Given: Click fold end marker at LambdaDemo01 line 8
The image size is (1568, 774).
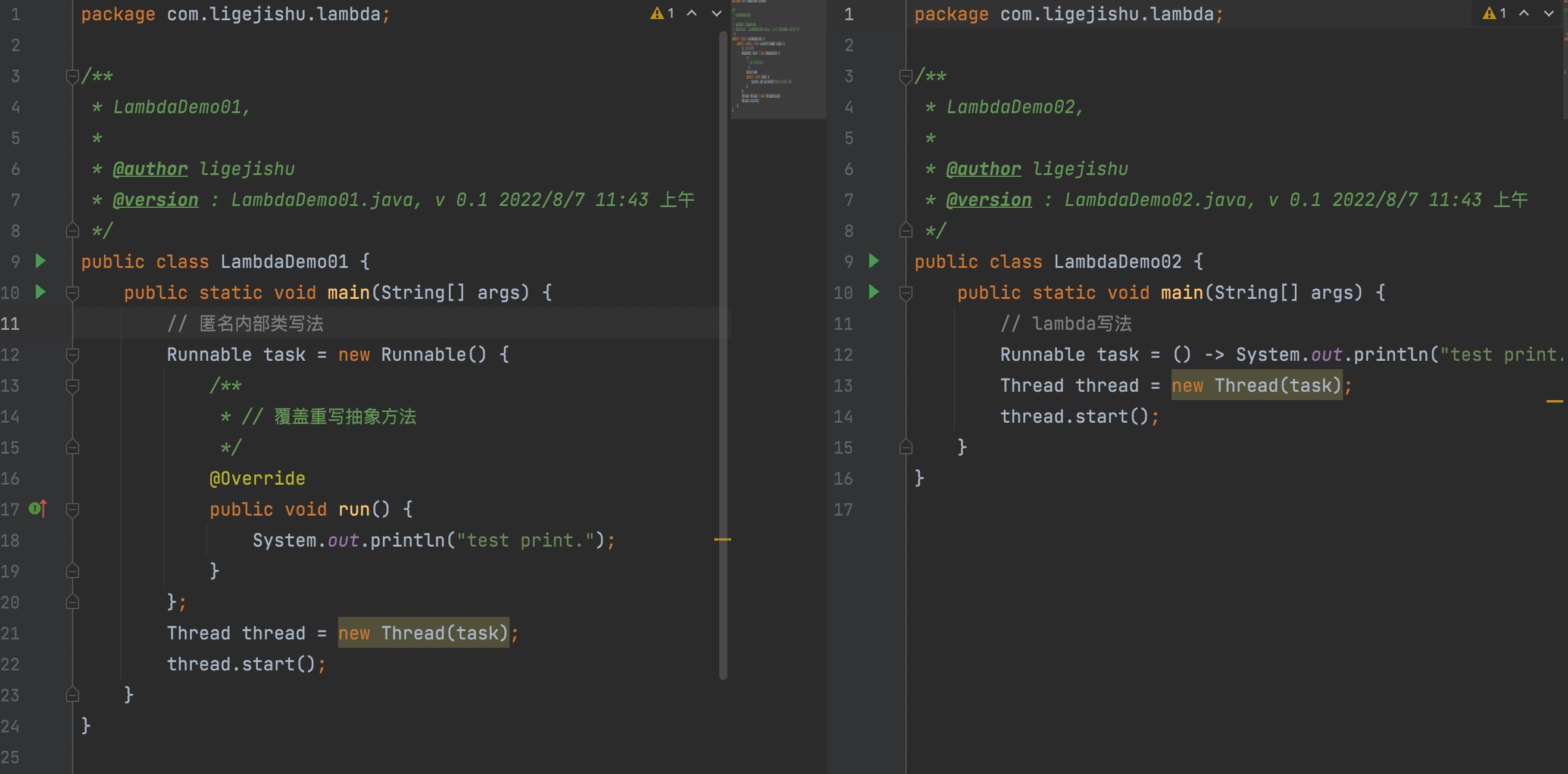Looking at the screenshot, I should (72, 230).
